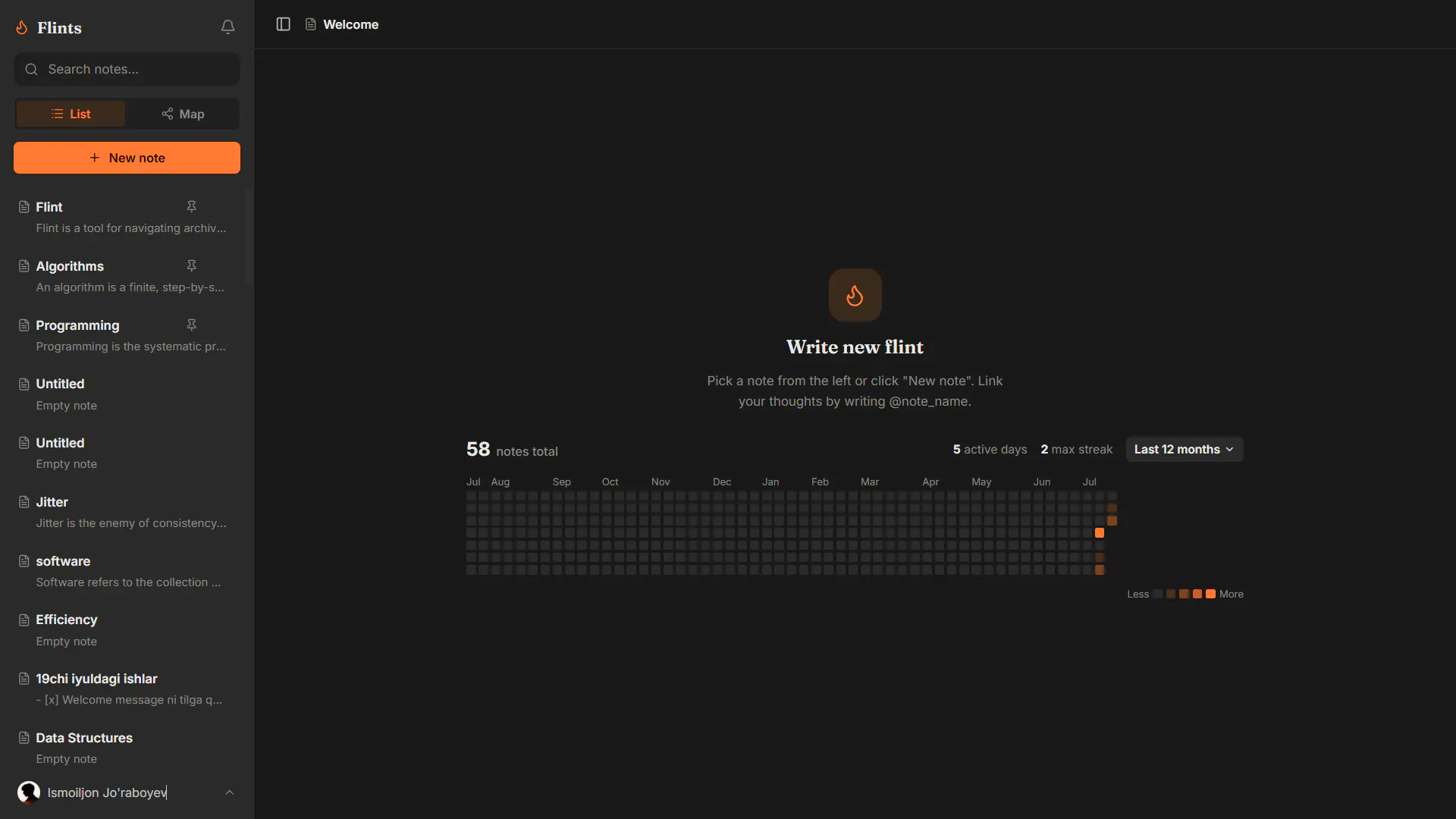Switch to List view tab
Image resolution: width=1456 pixels, height=819 pixels.
click(71, 114)
